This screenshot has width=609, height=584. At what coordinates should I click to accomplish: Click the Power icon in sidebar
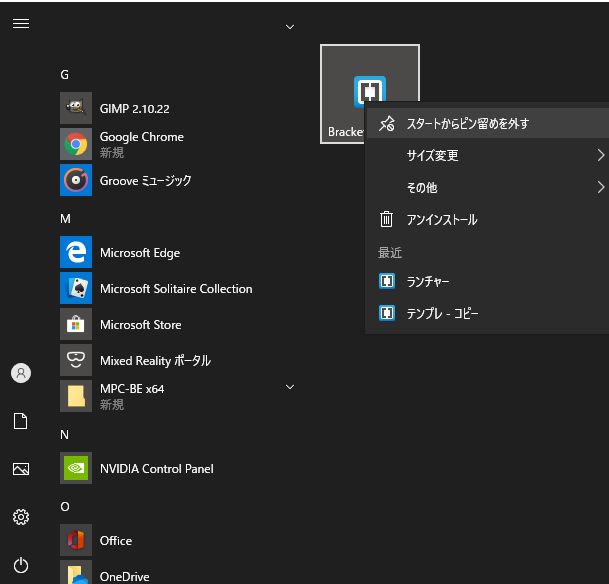(21, 565)
